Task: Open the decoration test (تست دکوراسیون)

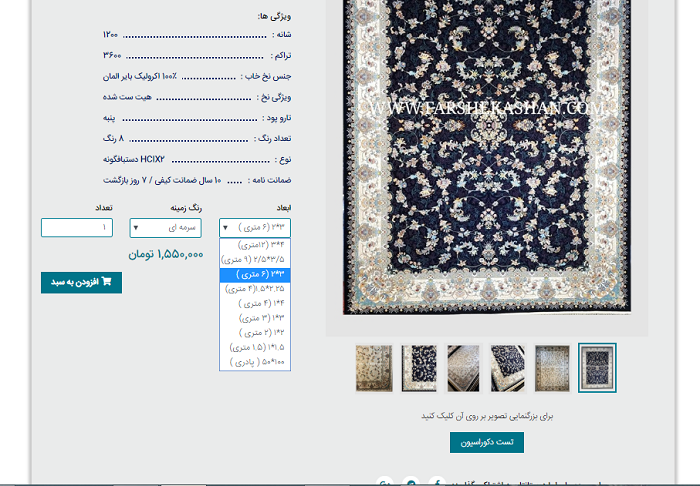Action: [x=487, y=442]
